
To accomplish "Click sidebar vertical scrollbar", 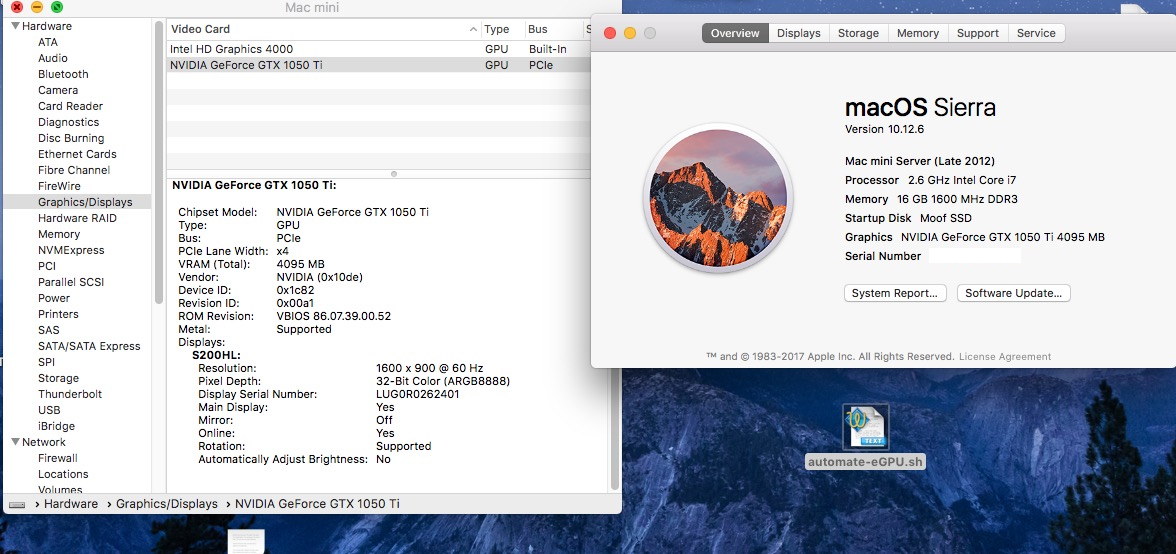I will [158, 162].
